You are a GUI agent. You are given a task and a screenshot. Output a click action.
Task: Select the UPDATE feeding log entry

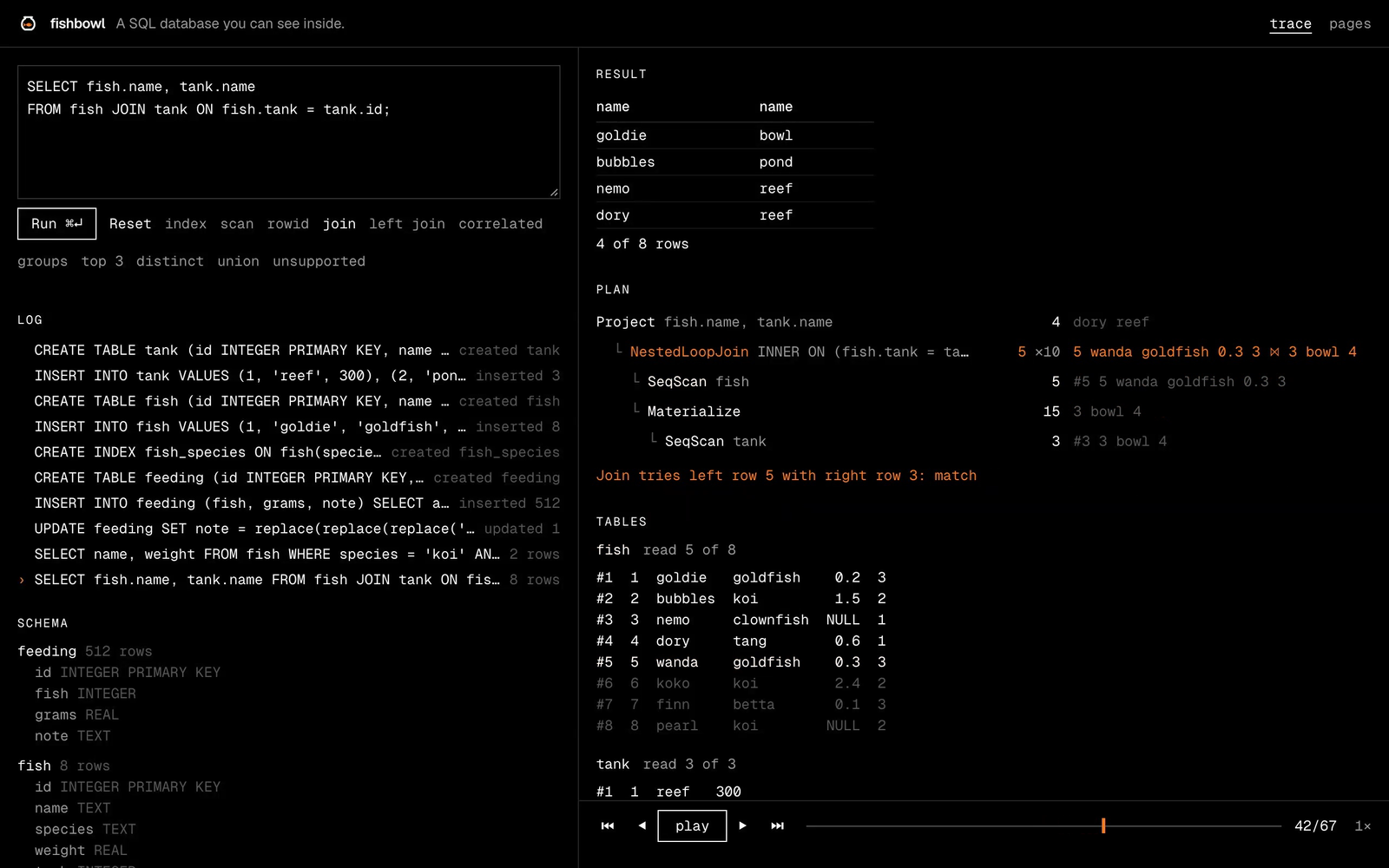tap(289, 529)
